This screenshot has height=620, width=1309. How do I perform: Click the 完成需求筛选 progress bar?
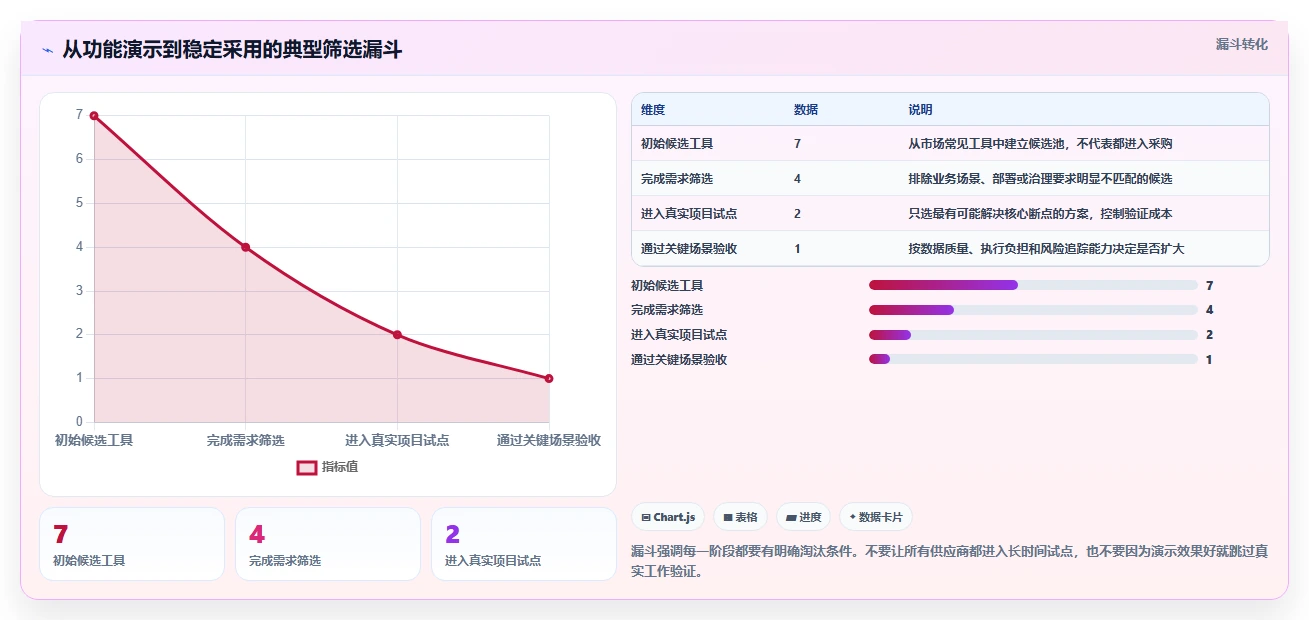1033,310
